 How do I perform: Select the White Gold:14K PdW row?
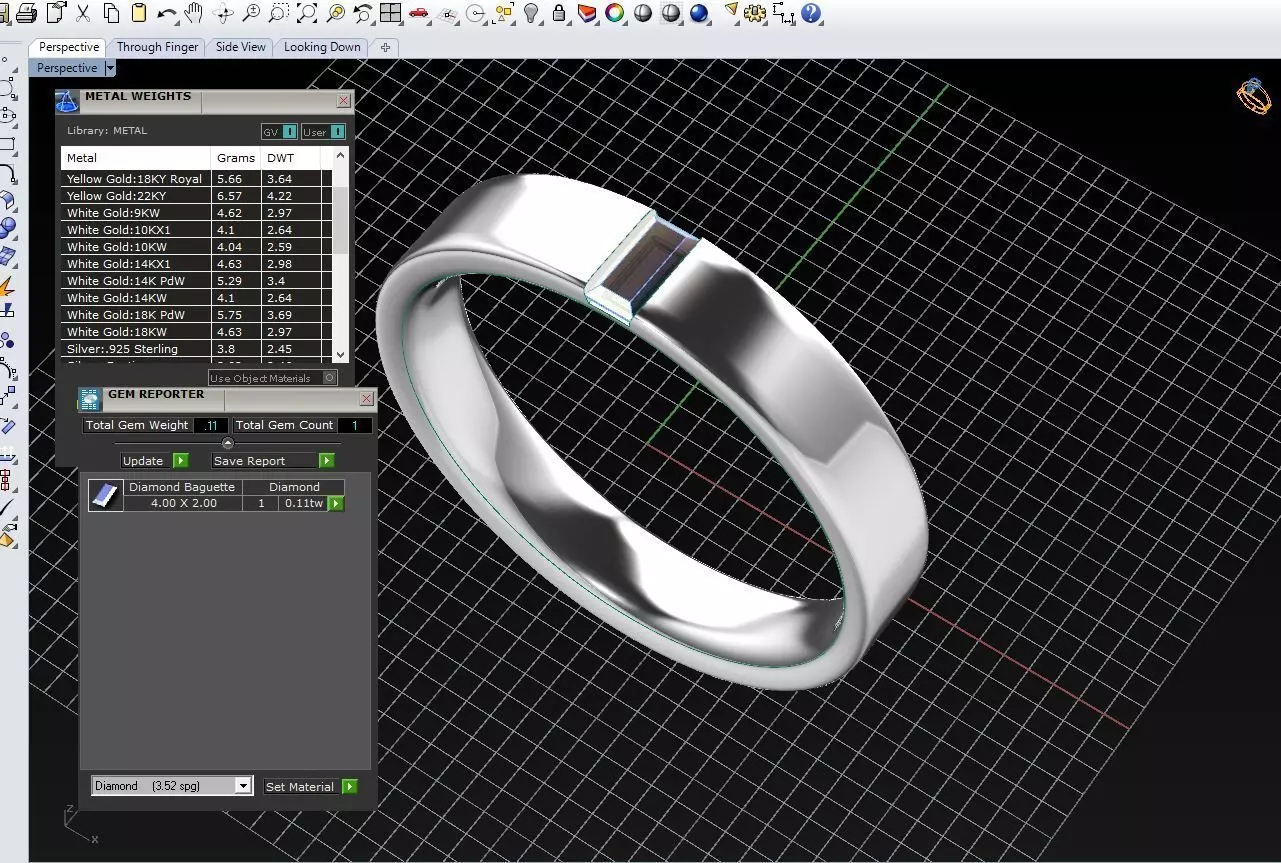tap(196, 281)
